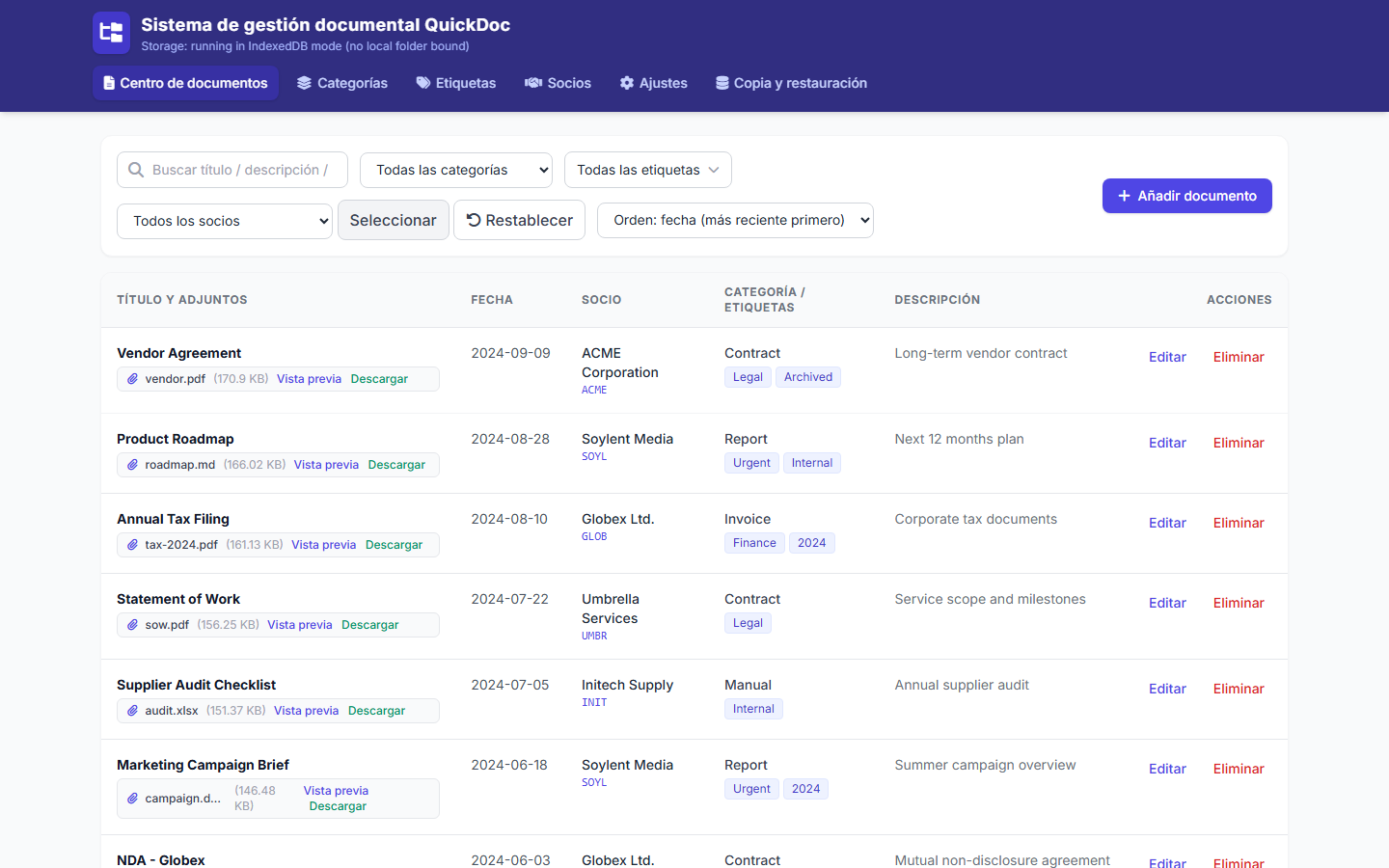Viewport: 1389px width, 868px height.
Task: Click the 2024 tag on Marketing Campaign Brief
Action: pyautogui.click(x=805, y=789)
